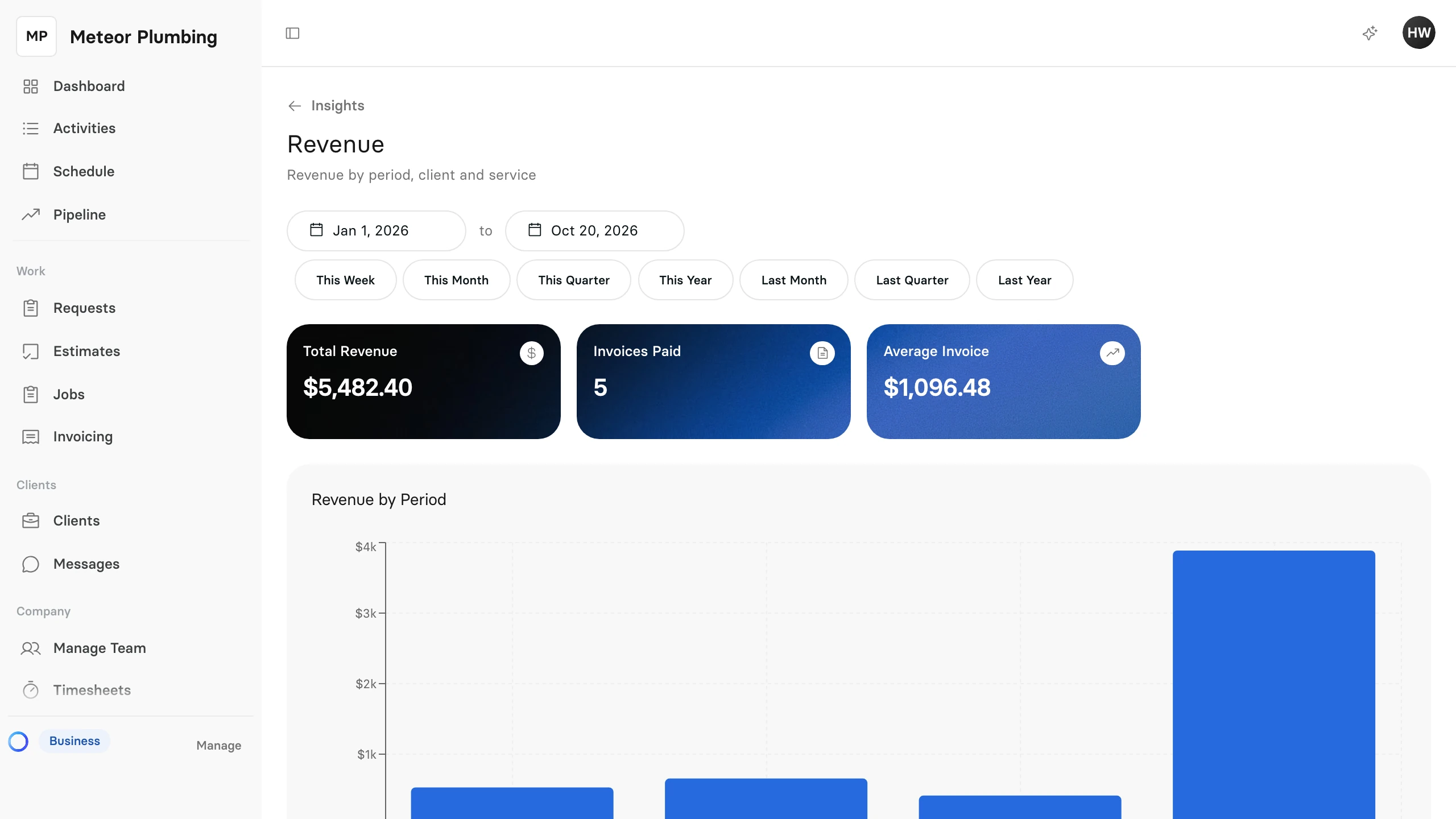The height and width of the screenshot is (819, 1456).
Task: Select the This Quarter range
Action: 574,280
